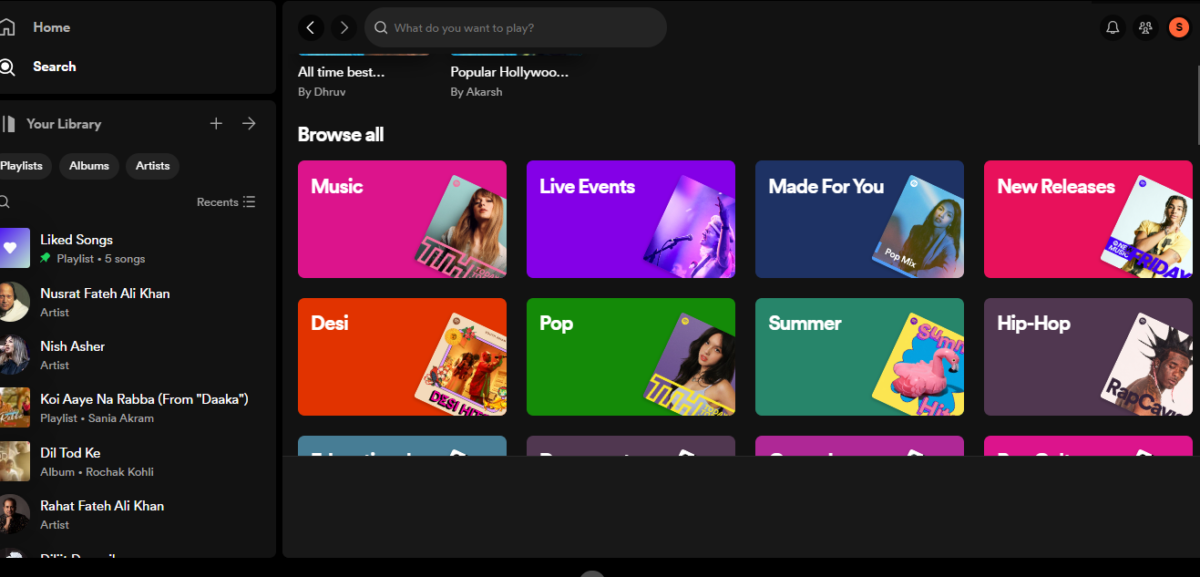Open the Live Events category card
This screenshot has height=577, width=1200.
coord(630,219)
